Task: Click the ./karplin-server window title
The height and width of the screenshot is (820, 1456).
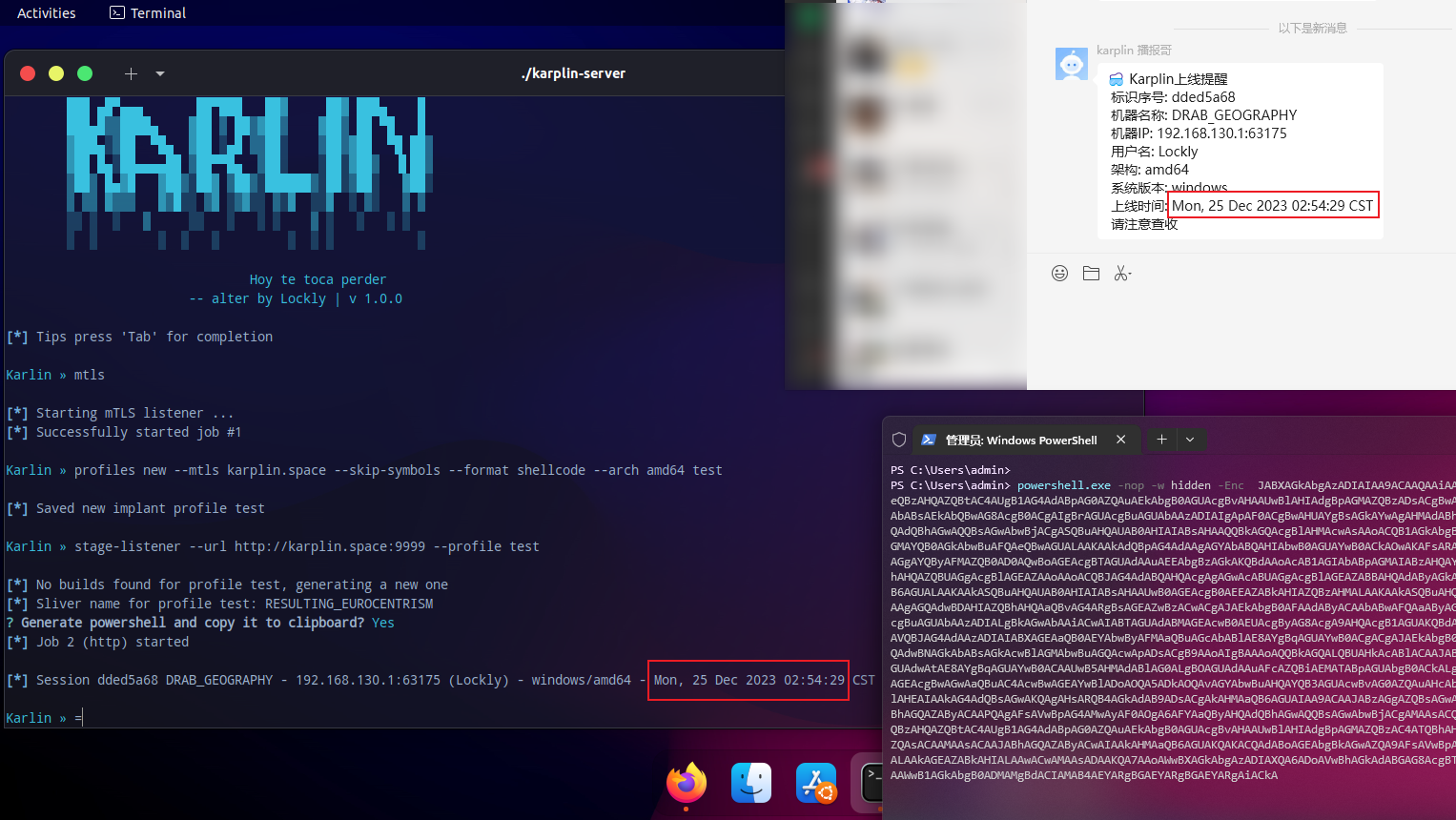Action: [573, 73]
